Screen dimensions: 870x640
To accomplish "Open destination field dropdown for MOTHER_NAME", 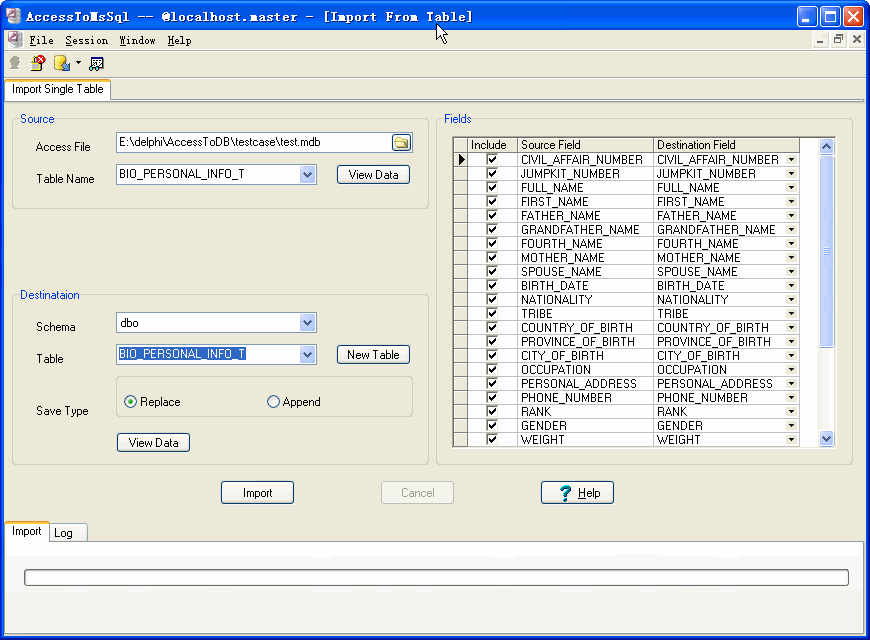I will [x=792, y=258].
